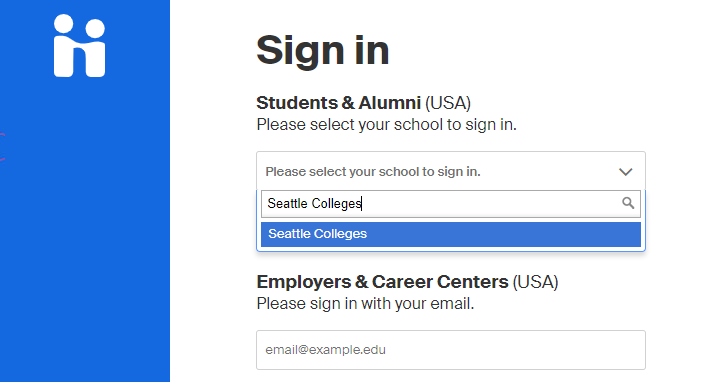Click the school instruction text under Students & Alumni
The width and height of the screenshot is (720, 382).
[387, 124]
